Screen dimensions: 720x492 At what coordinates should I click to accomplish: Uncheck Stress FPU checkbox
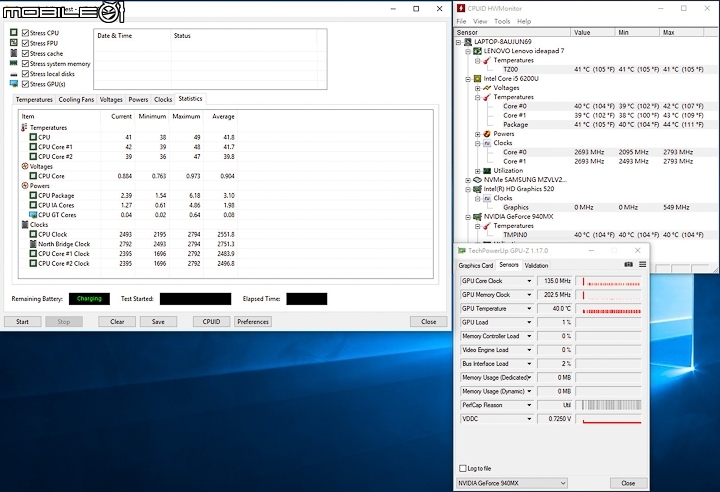click(x=25, y=43)
